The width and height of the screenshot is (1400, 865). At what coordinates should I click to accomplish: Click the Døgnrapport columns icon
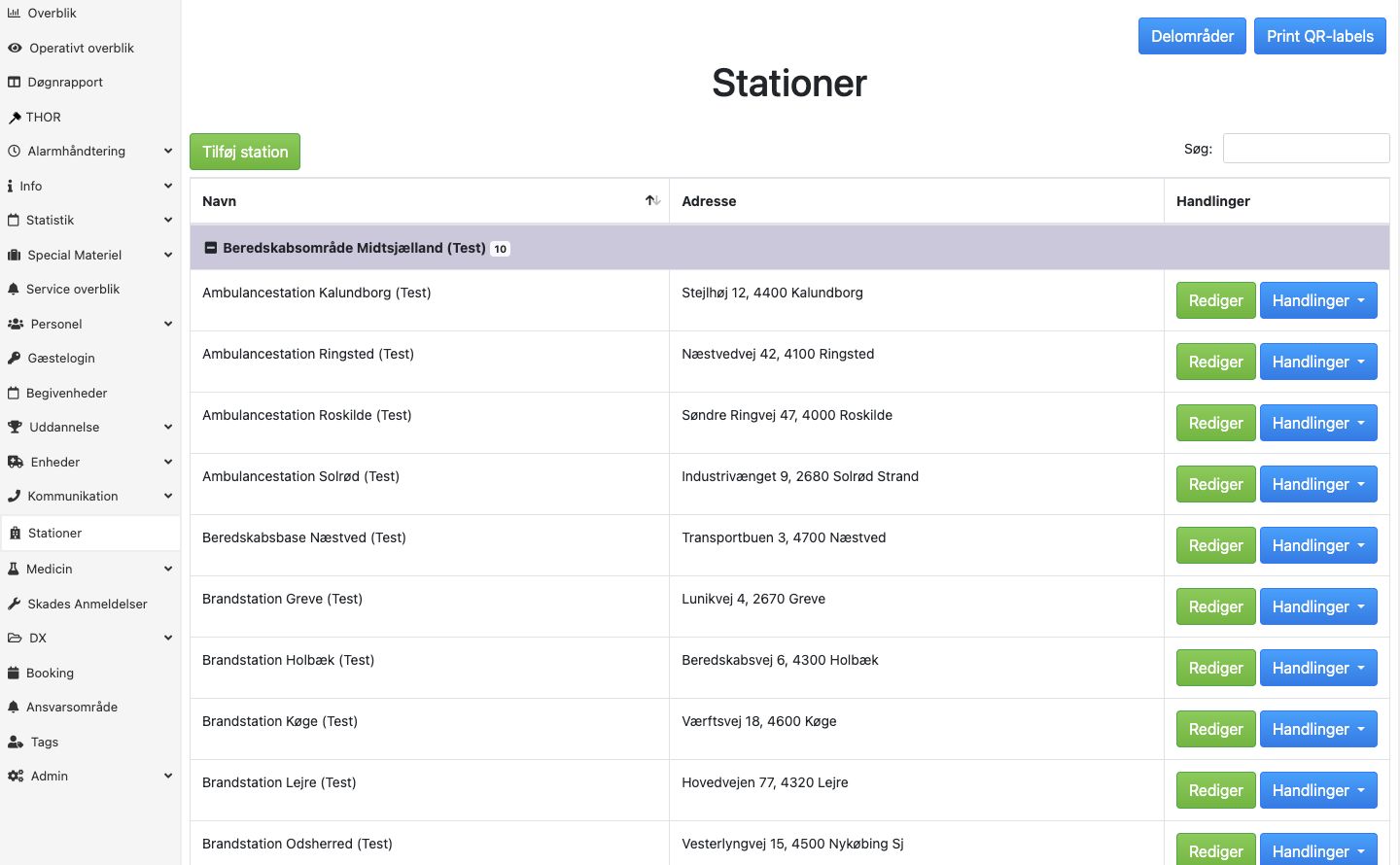(x=14, y=83)
